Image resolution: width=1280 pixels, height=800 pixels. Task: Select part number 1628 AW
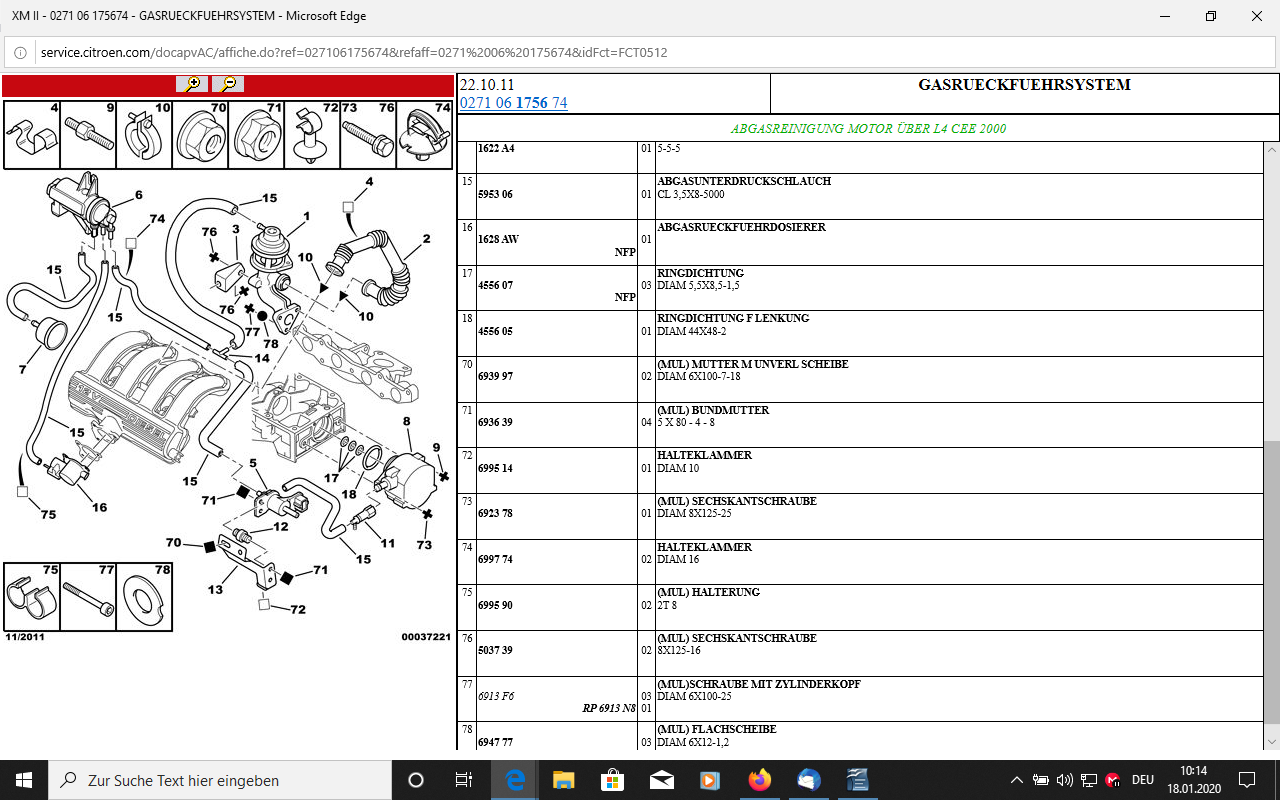click(x=498, y=239)
